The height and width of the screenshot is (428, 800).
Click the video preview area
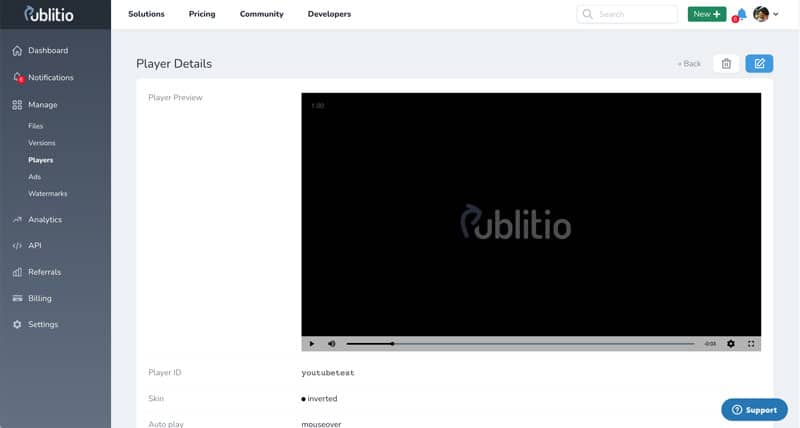[x=531, y=214]
